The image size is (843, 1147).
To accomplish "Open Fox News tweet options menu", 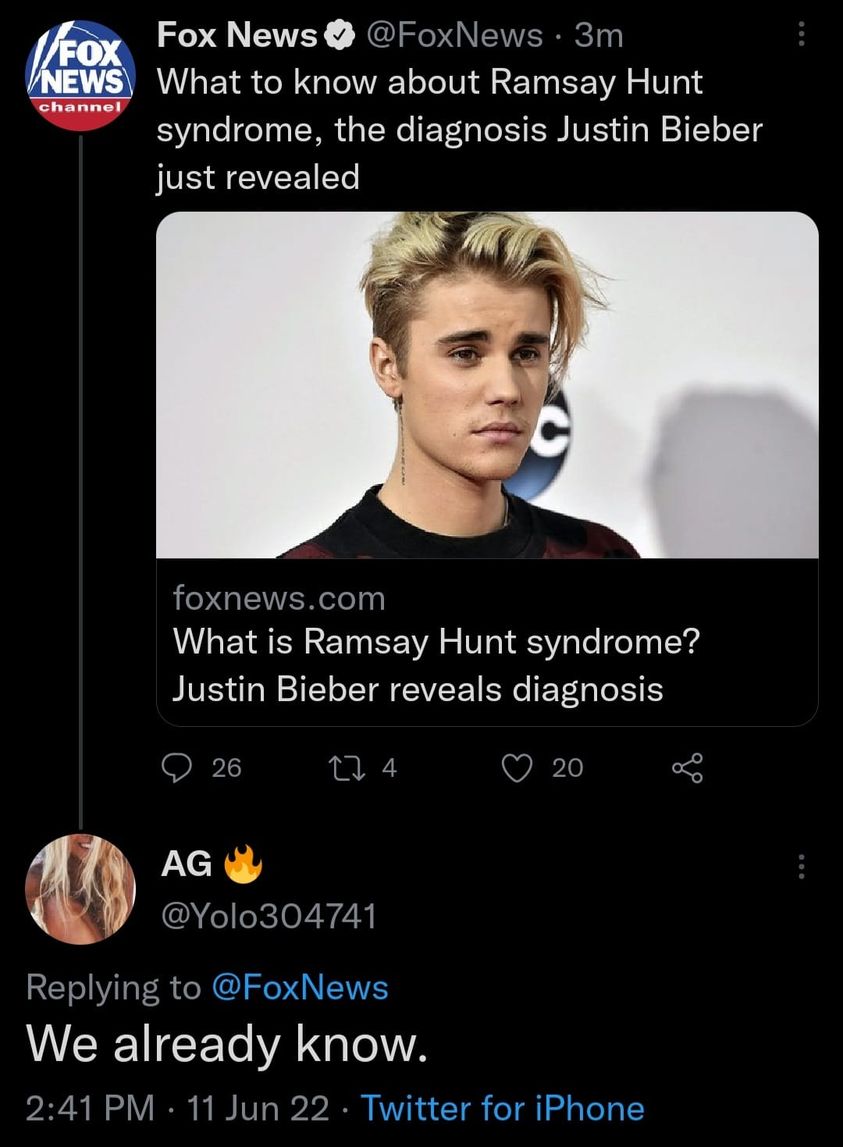I will [798, 37].
